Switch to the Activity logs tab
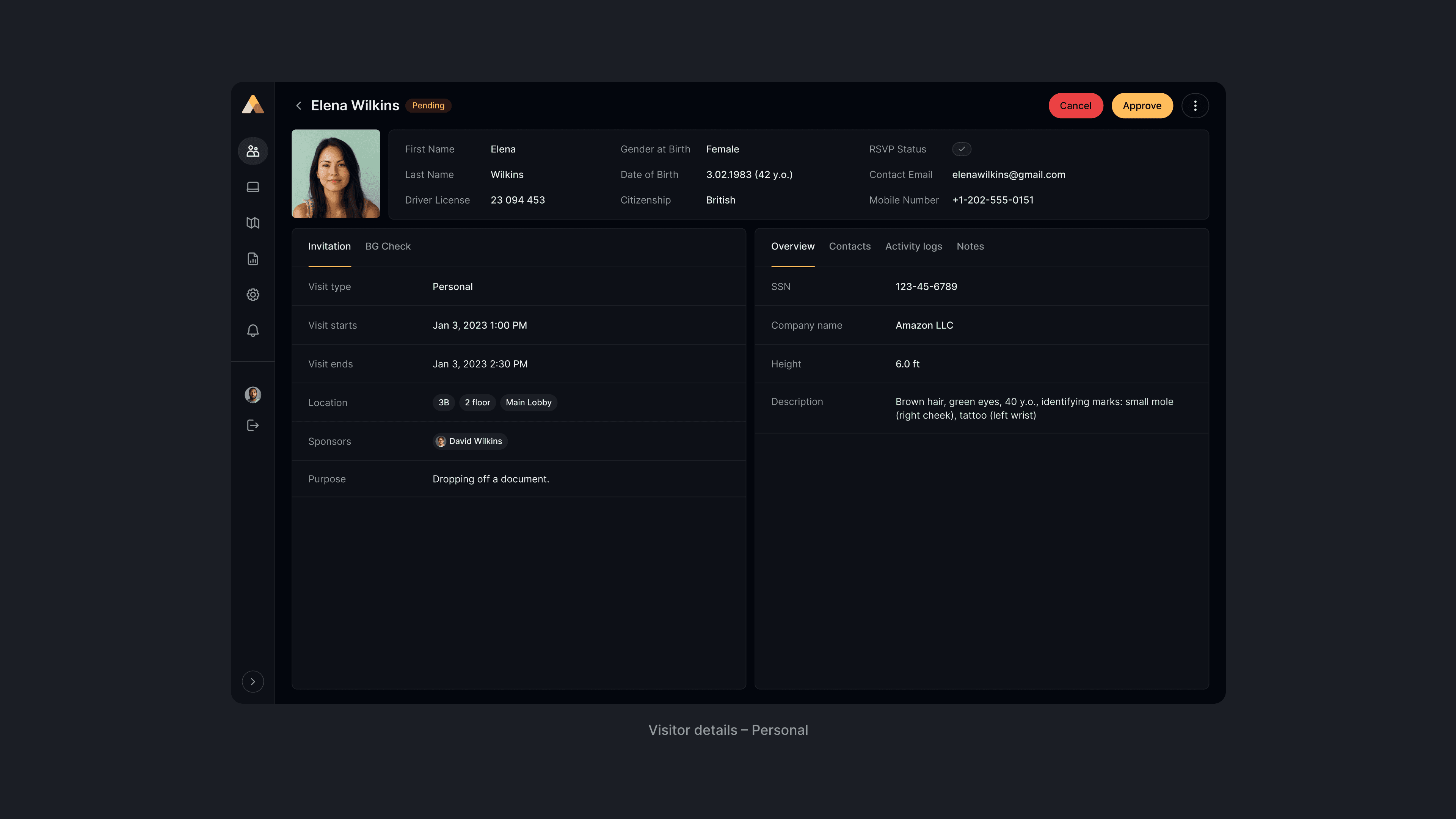 pos(913,246)
